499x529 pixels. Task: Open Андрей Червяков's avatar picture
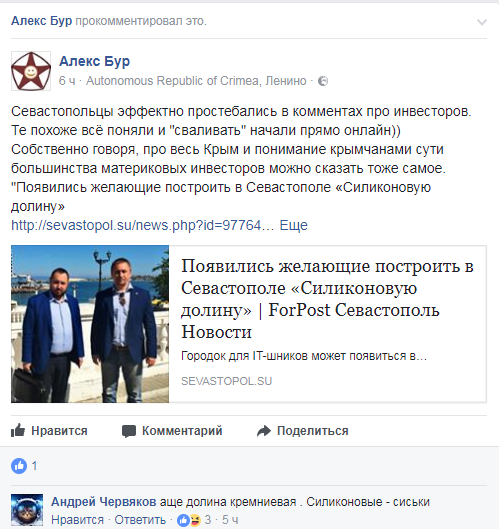[27, 510]
